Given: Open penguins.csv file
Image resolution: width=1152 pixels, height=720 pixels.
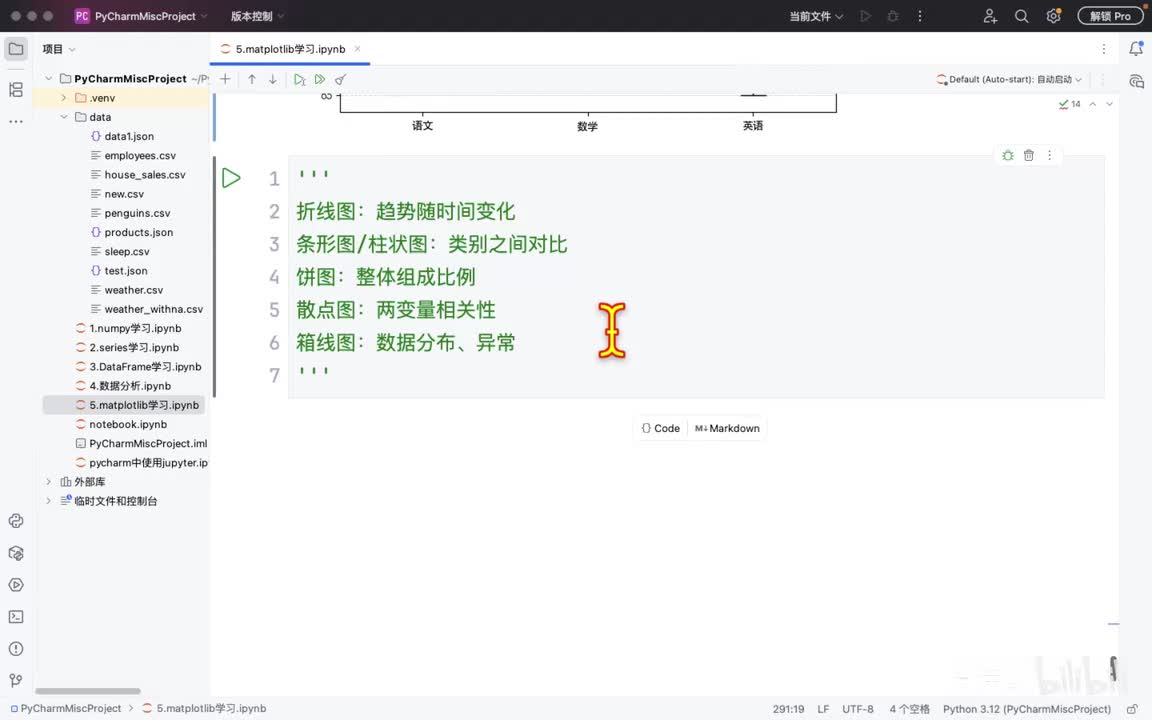Looking at the screenshot, I should (x=137, y=213).
